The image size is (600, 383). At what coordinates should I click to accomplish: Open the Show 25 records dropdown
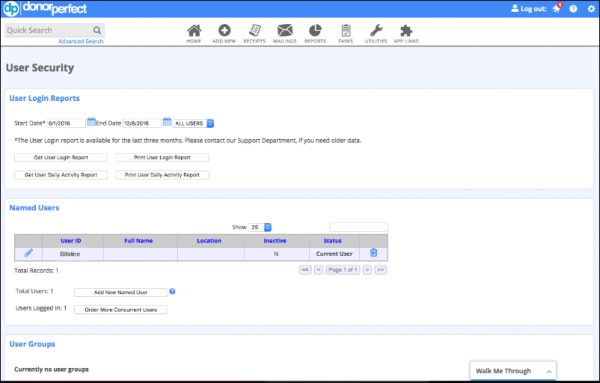(x=260, y=227)
